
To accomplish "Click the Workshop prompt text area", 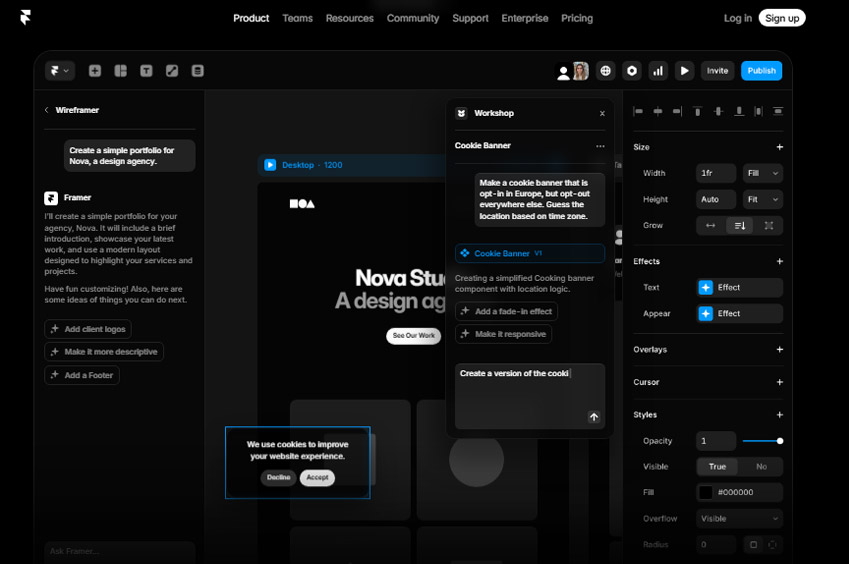I will (x=530, y=396).
